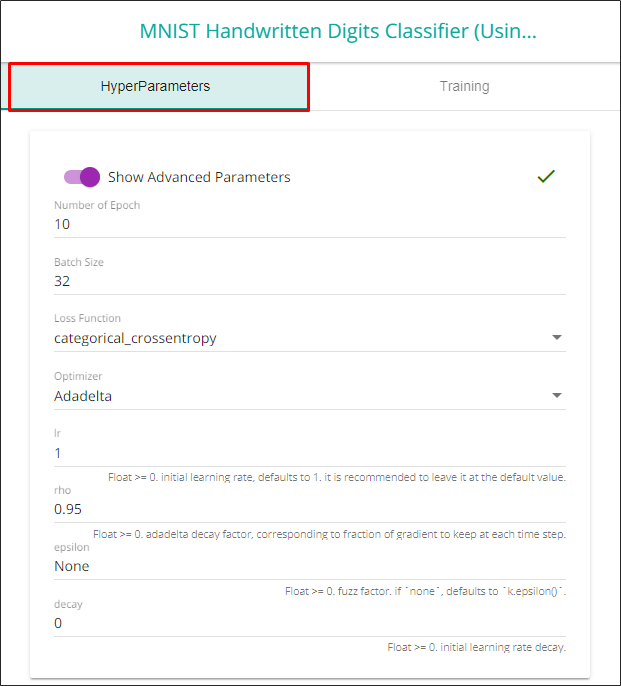Image resolution: width=621 pixels, height=686 pixels.
Task: Switch to the Training tab
Action: (x=464, y=86)
